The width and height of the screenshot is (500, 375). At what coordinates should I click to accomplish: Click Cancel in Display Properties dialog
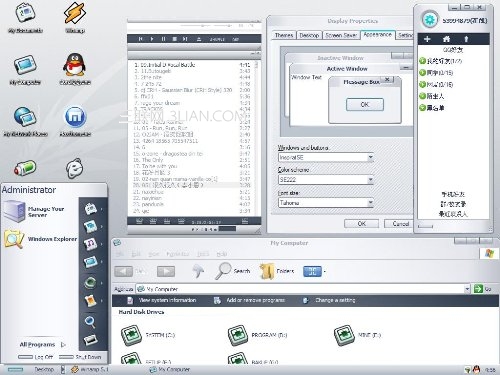[400, 223]
